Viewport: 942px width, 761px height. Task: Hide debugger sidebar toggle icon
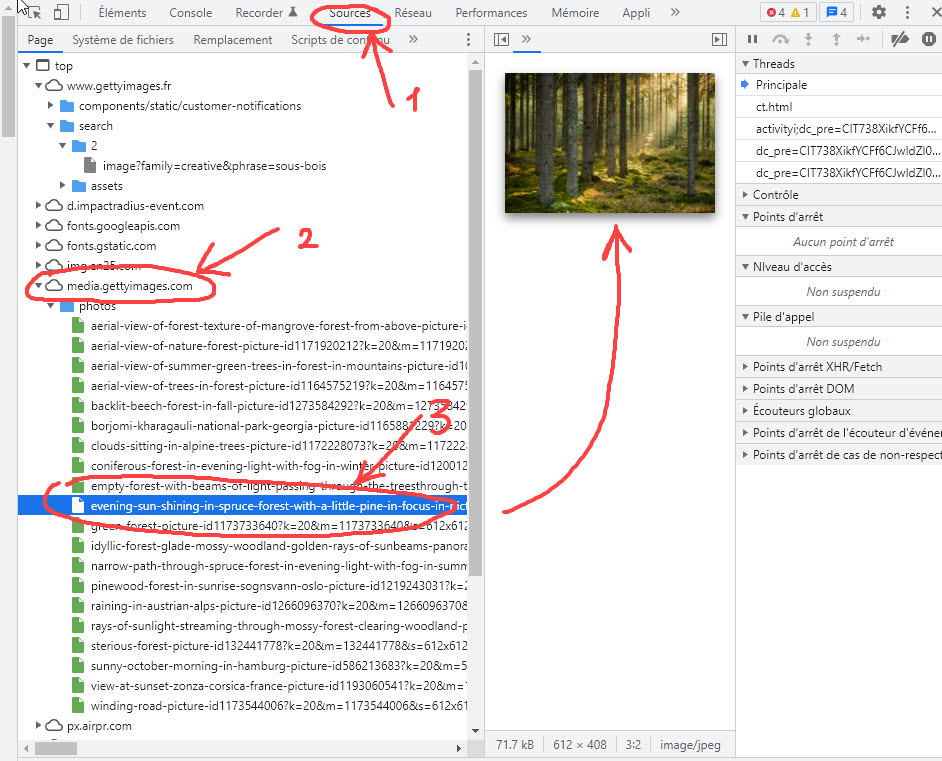[x=719, y=40]
